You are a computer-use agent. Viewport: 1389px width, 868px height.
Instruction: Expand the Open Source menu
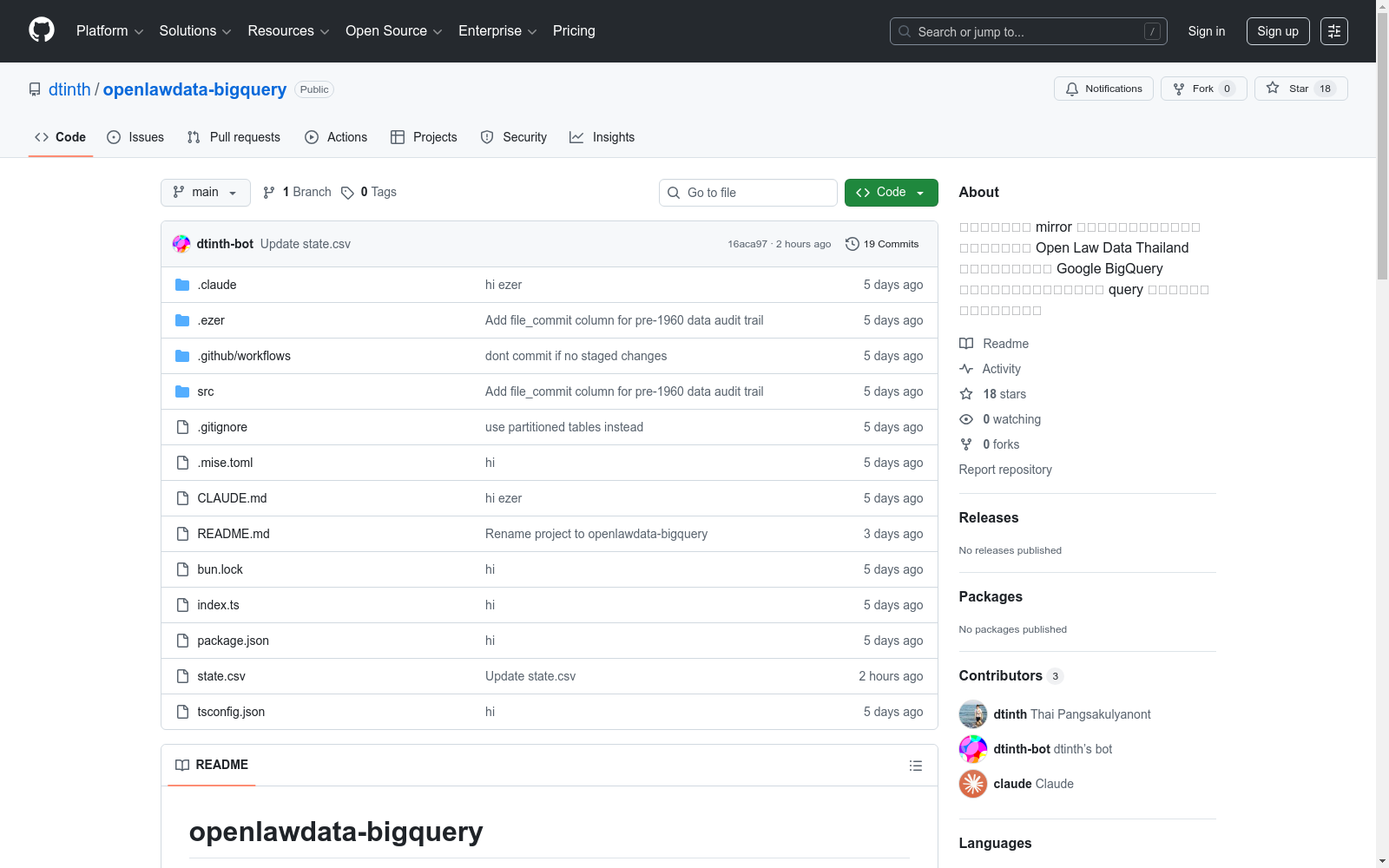click(x=394, y=31)
